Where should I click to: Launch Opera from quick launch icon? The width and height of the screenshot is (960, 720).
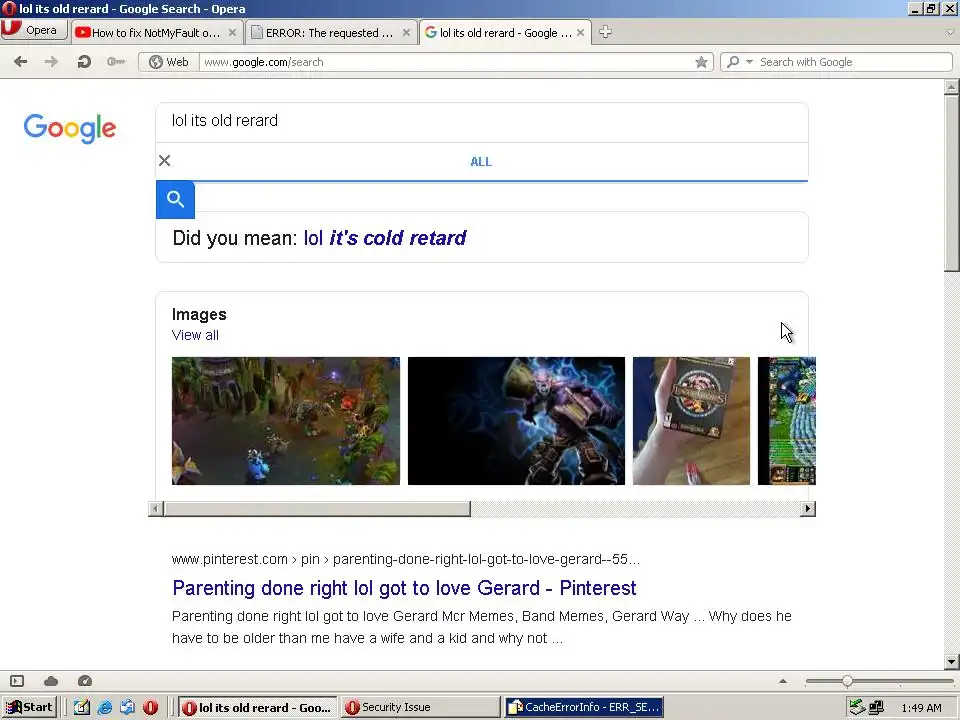(x=150, y=707)
